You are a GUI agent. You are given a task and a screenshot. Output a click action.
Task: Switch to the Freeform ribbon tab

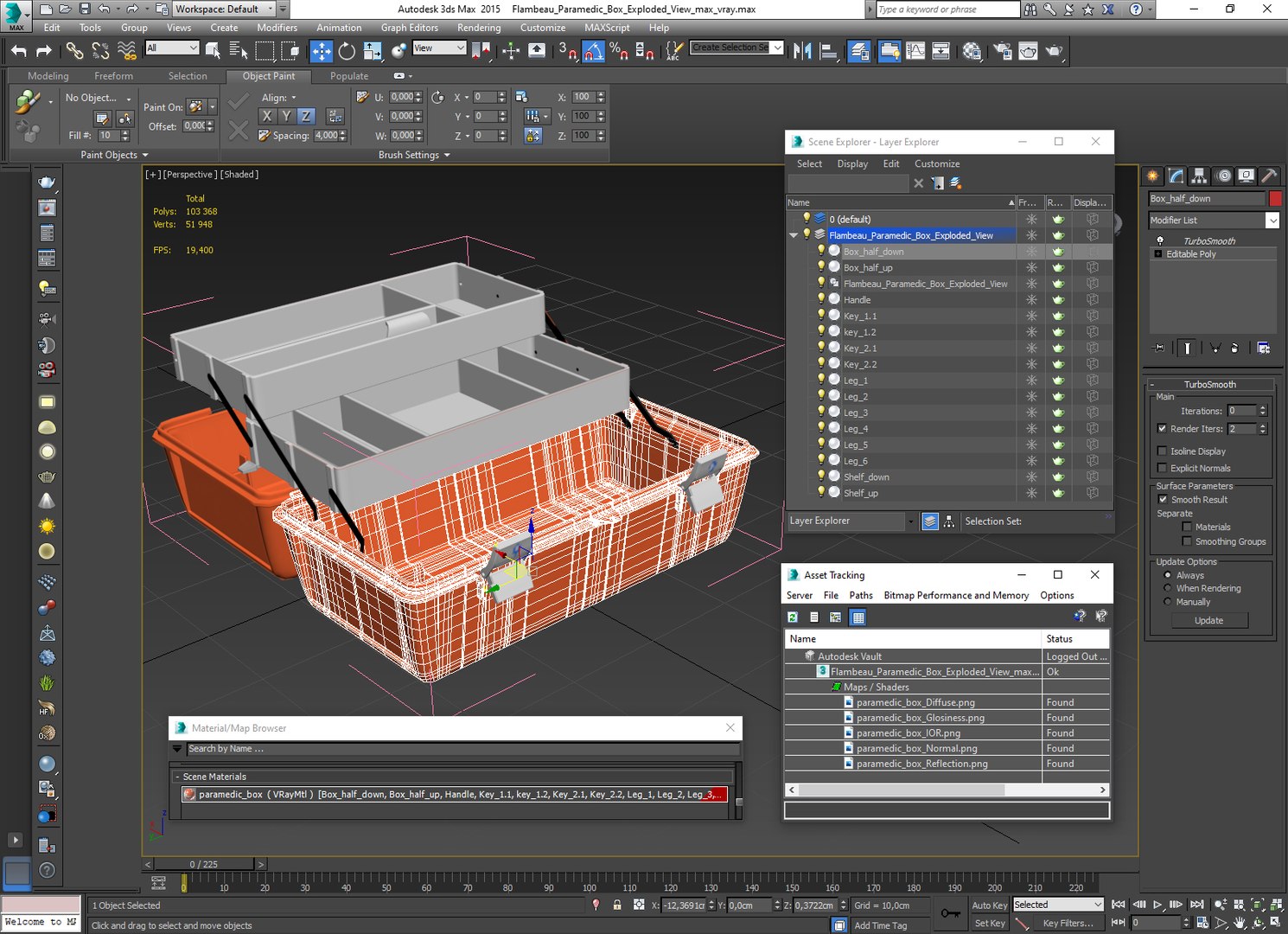113,76
